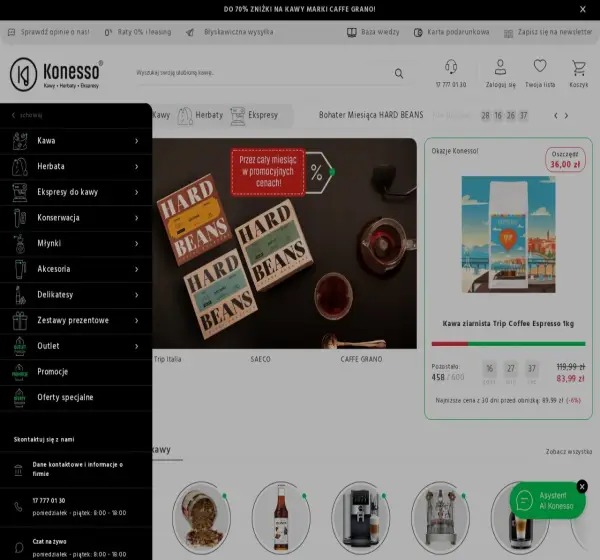Expand Akcesoria submenu chevron
The width and height of the screenshot is (600, 560).
pos(137,269)
